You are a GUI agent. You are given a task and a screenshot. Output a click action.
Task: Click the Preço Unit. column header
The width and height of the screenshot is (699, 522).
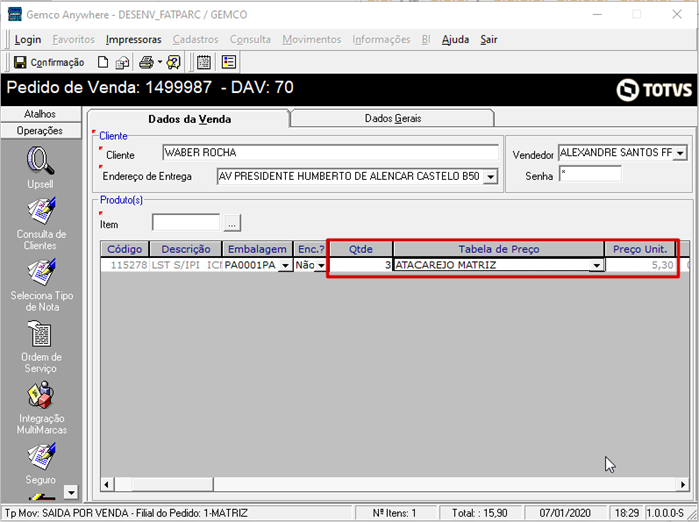coord(640,249)
